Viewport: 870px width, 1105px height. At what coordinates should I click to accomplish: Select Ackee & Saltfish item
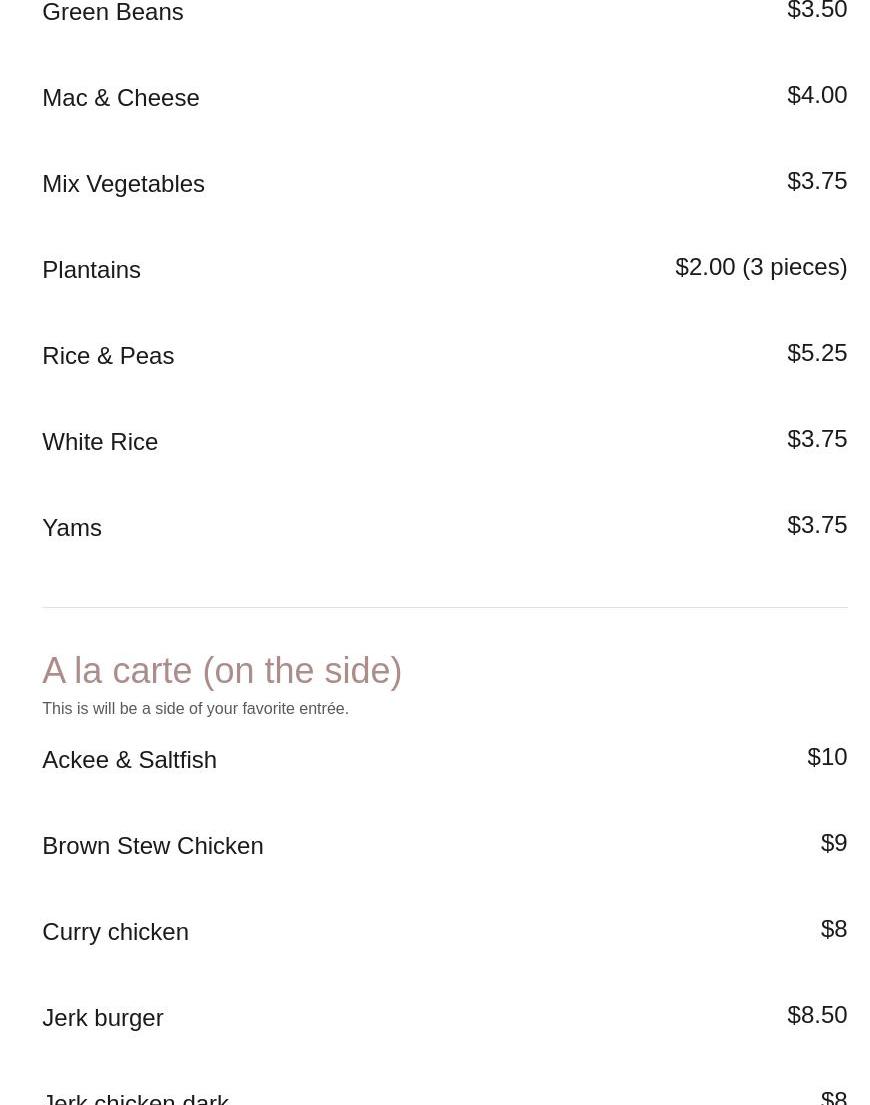(x=129, y=760)
